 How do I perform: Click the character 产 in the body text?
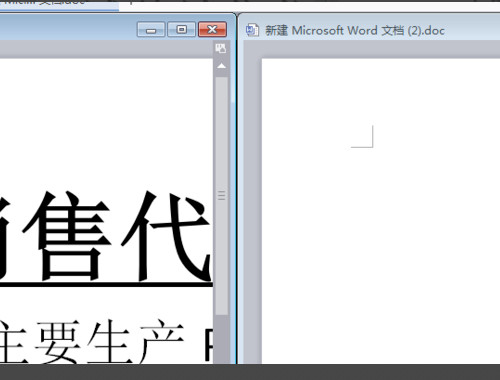click(x=161, y=342)
